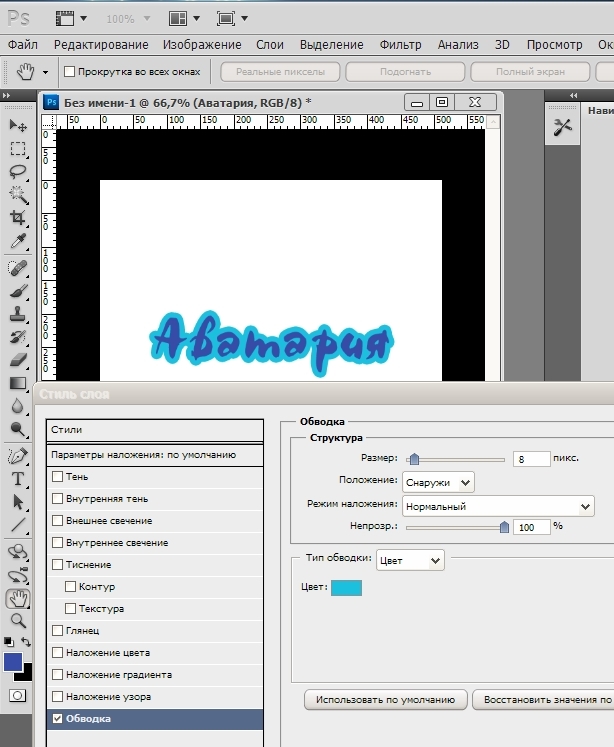Click the Использовать по умолчанию button

(386, 699)
